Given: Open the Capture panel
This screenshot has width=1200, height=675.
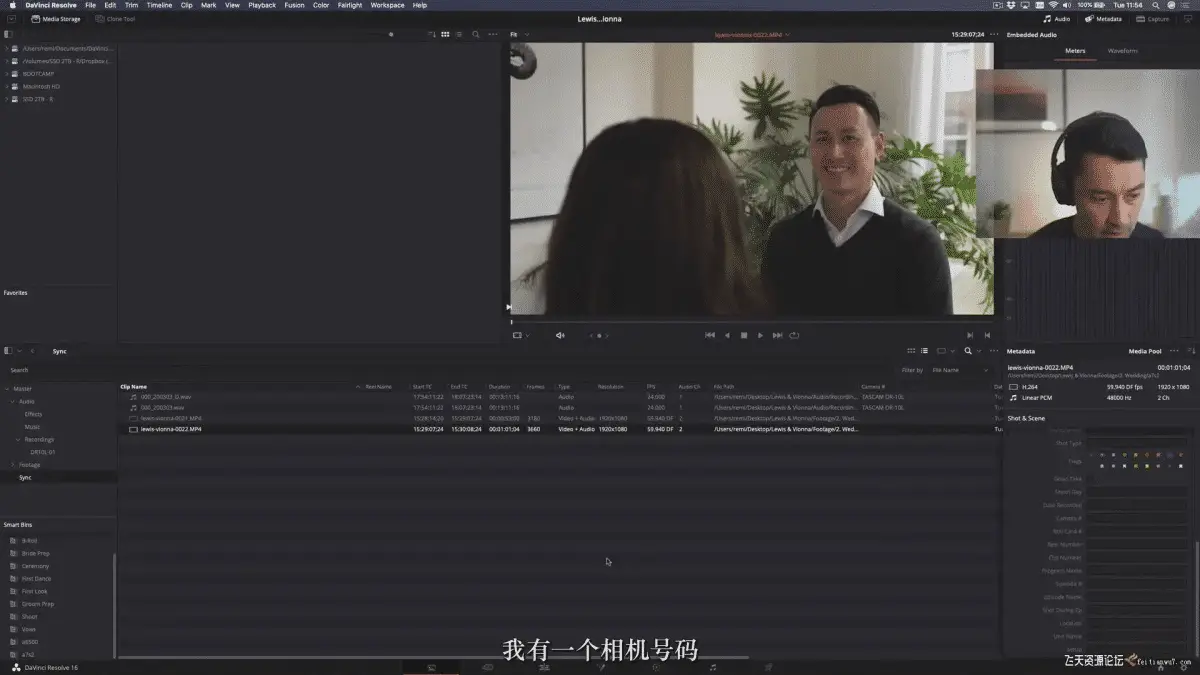Looking at the screenshot, I should point(1153,19).
